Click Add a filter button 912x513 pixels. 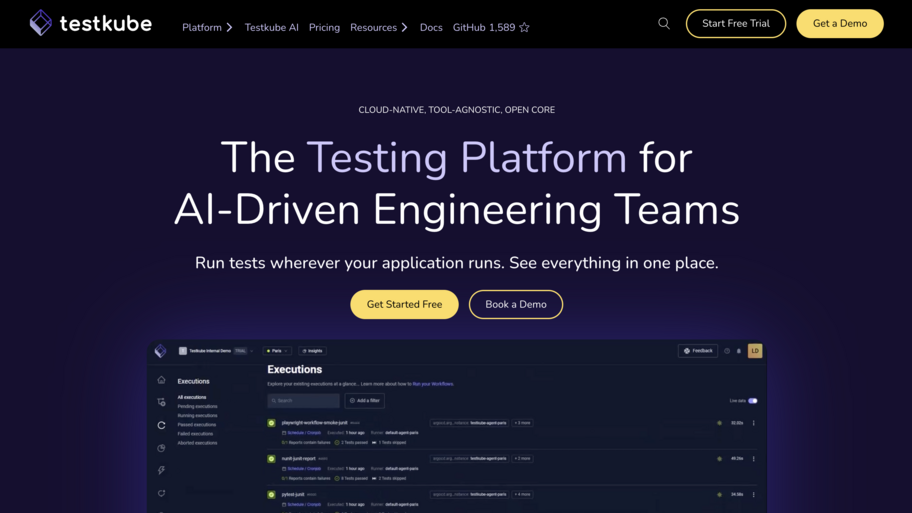pos(365,401)
